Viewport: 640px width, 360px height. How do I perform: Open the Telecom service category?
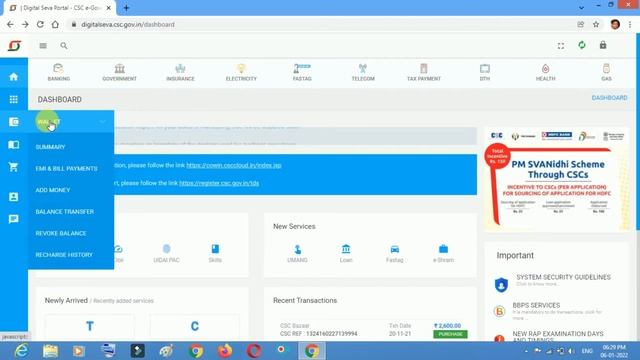[x=363, y=72]
